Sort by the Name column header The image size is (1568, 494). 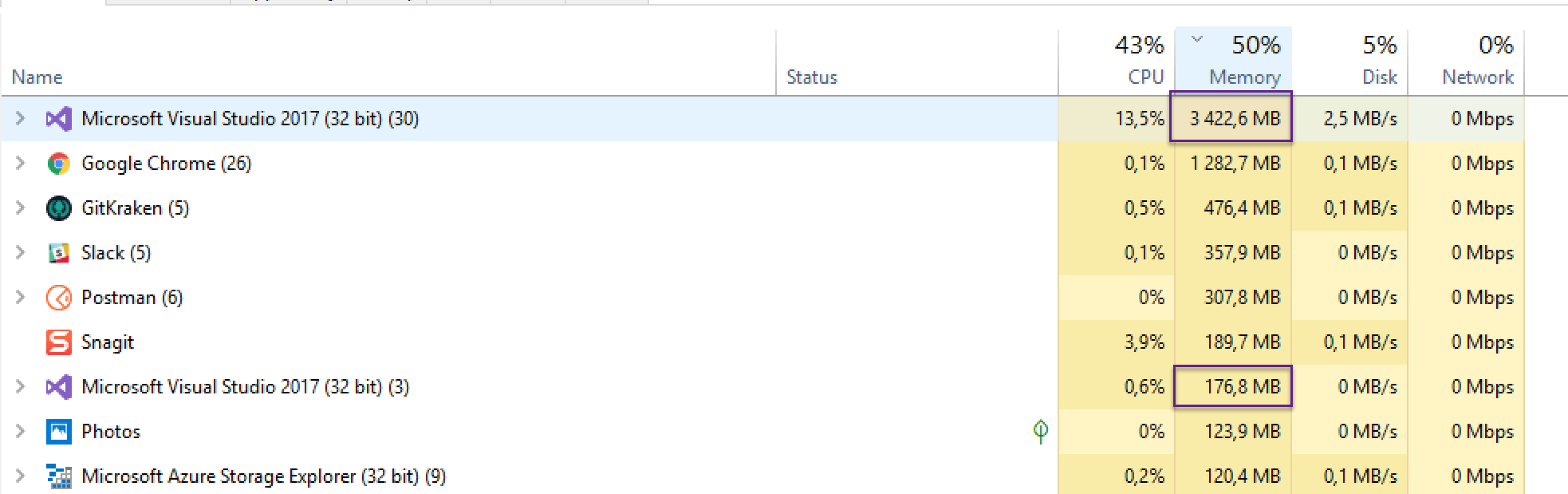point(37,77)
